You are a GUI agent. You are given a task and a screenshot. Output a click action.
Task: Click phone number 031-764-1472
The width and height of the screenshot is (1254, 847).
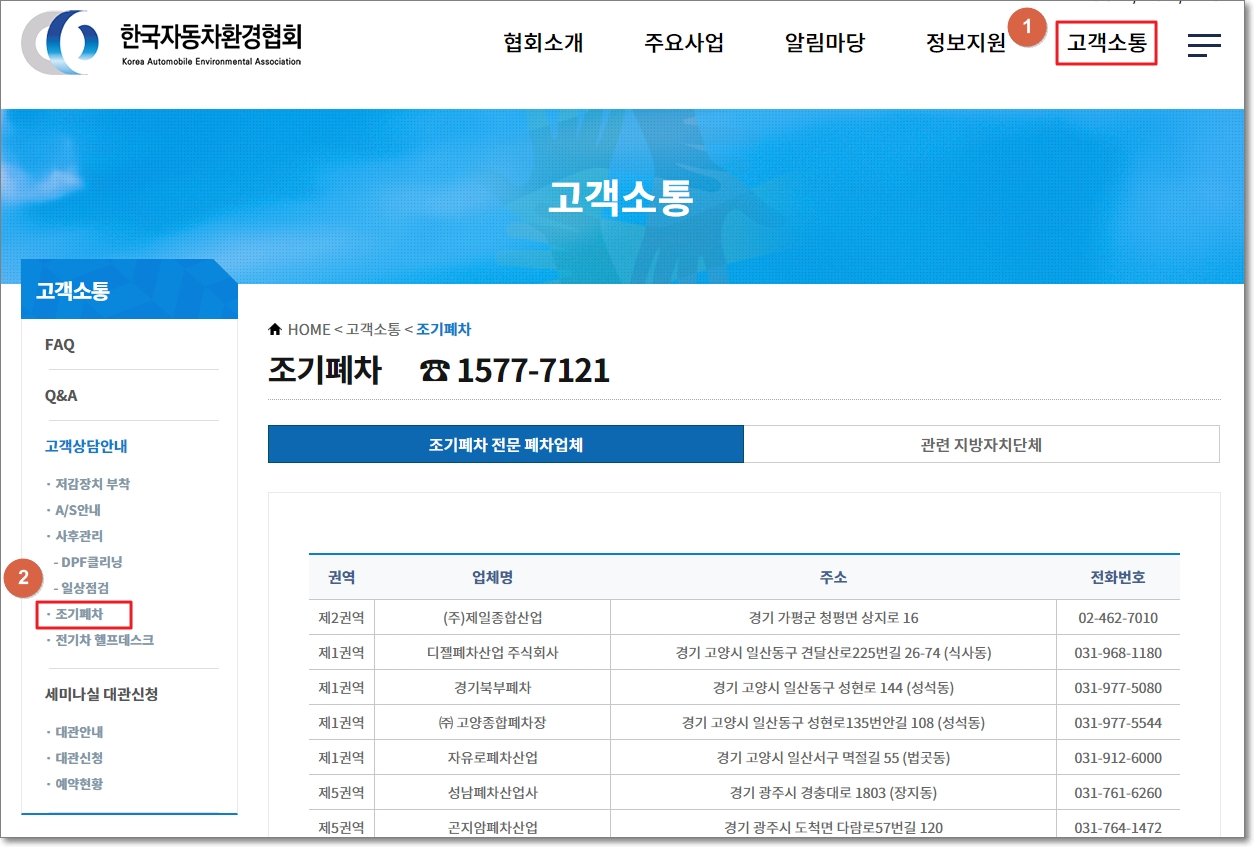tap(1118, 828)
